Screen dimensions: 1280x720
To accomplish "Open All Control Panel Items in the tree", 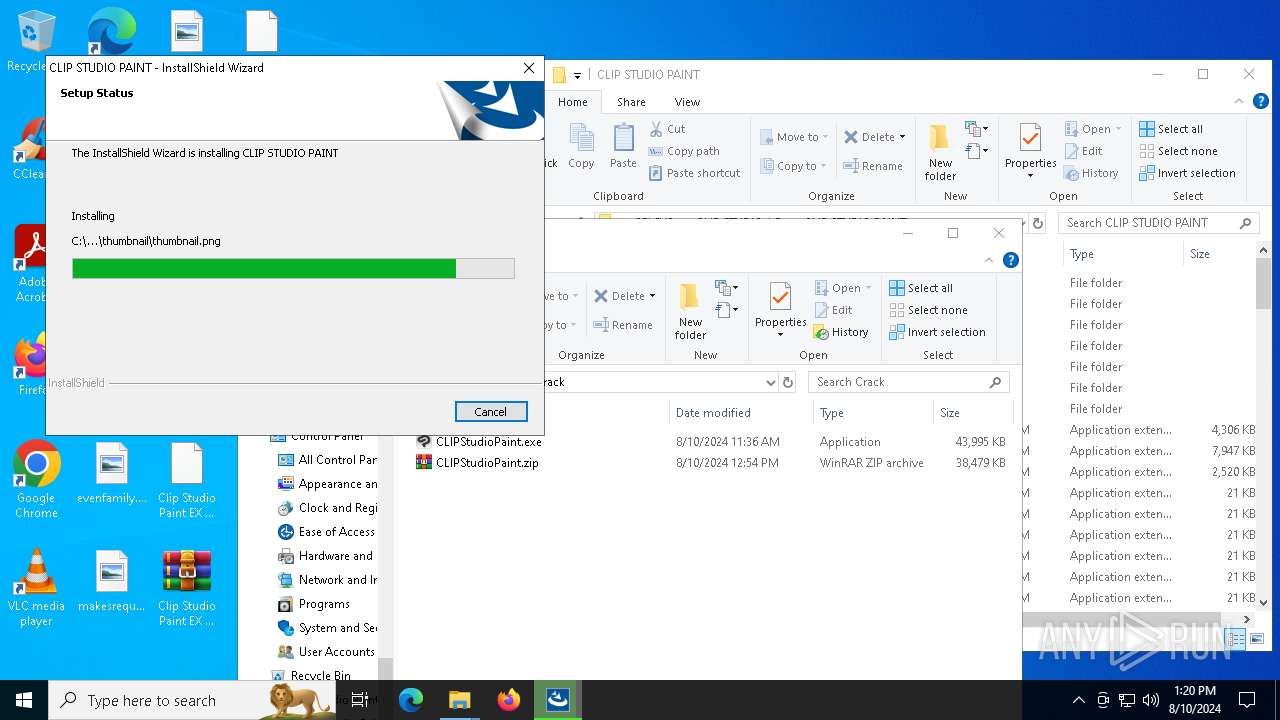I will pos(327,460).
